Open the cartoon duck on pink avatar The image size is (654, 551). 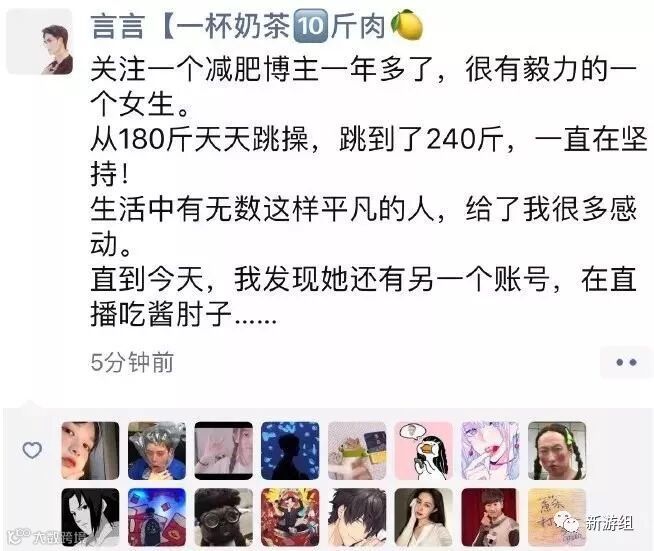(x=424, y=450)
